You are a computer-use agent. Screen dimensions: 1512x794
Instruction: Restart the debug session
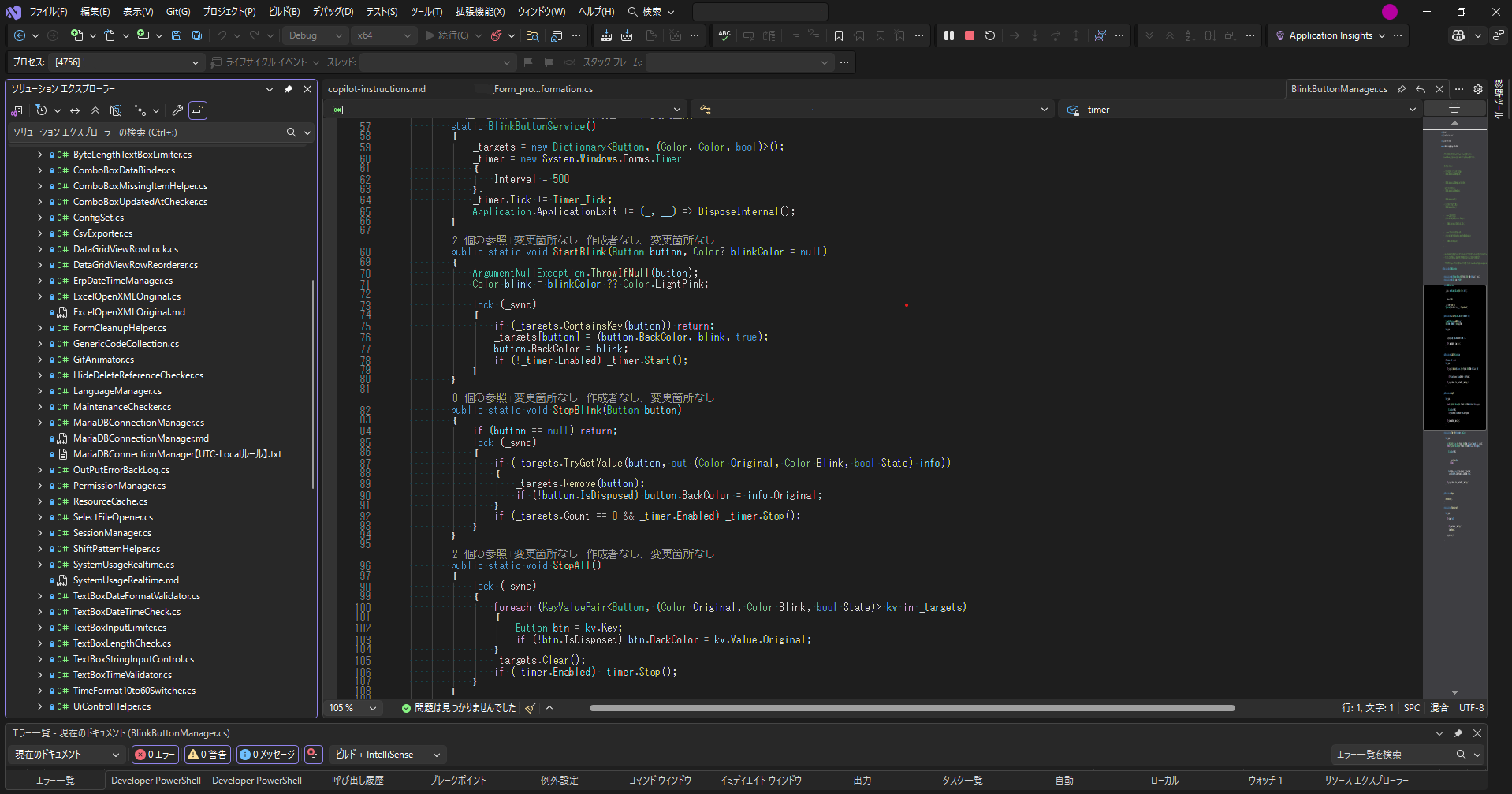[990, 35]
